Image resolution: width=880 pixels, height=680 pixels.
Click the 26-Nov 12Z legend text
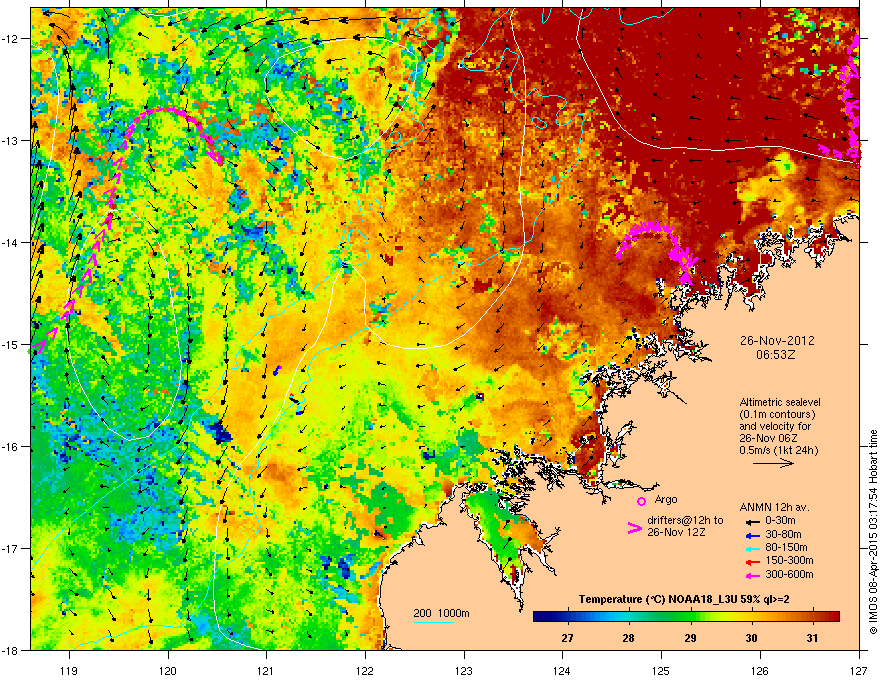tap(676, 532)
